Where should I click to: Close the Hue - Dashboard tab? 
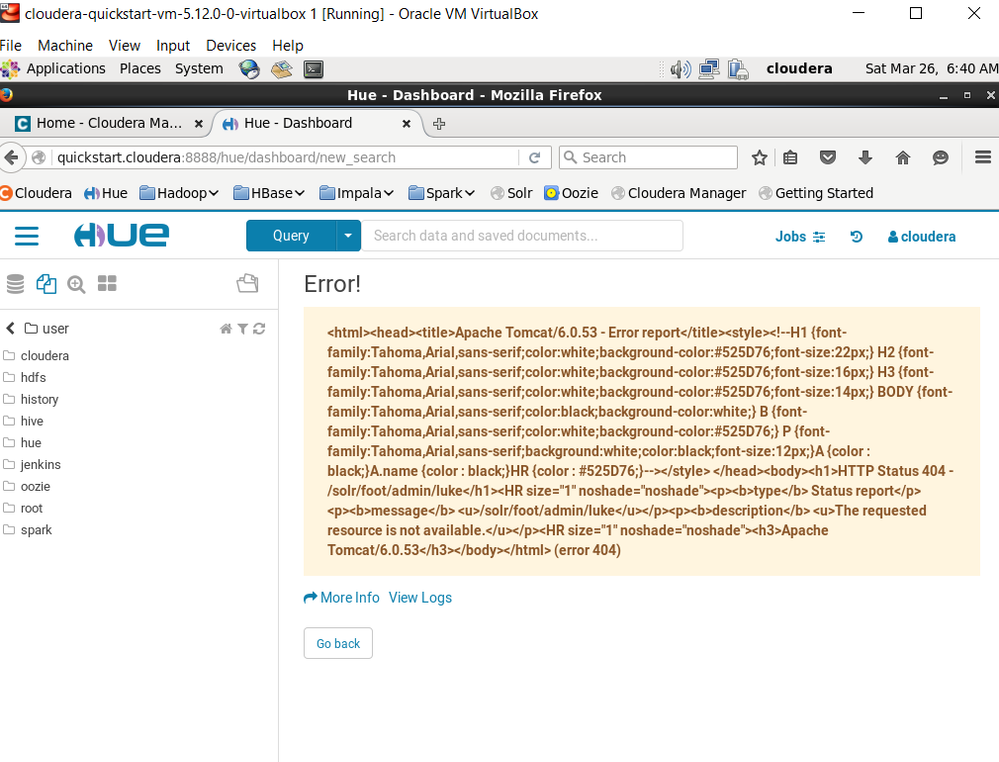406,124
